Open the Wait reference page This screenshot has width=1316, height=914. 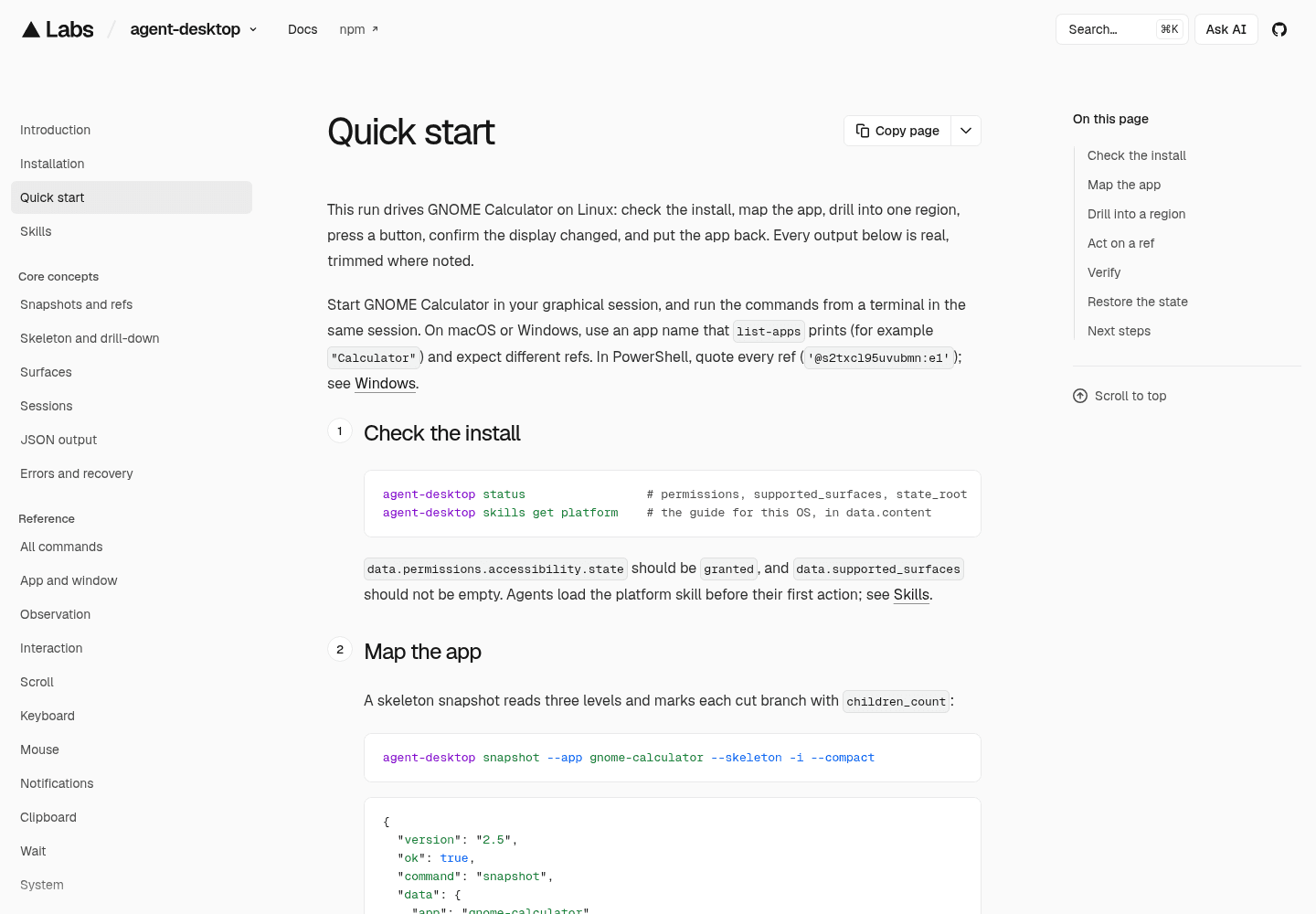point(132,851)
